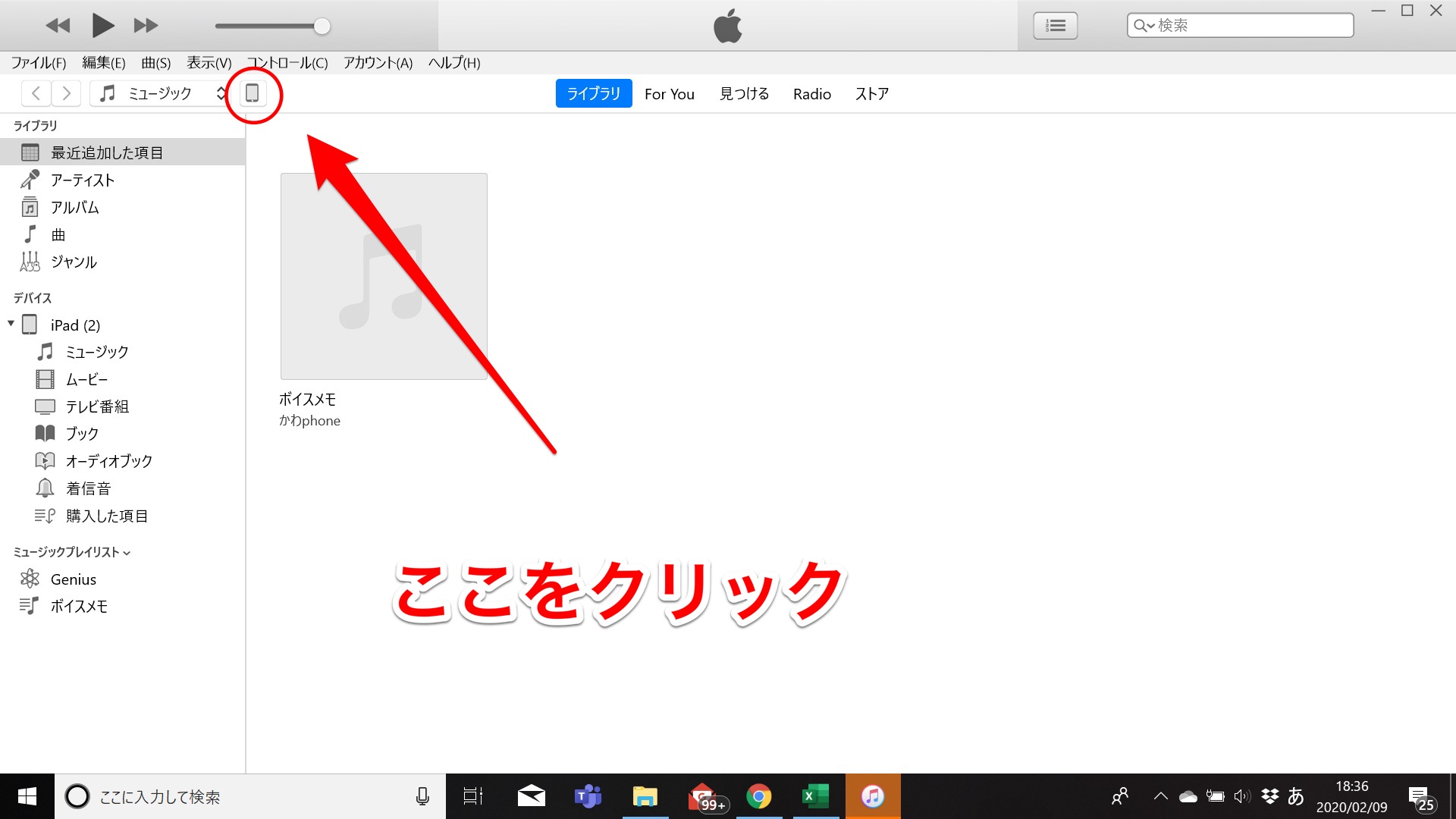The height and width of the screenshot is (819, 1456).
Task: Click the iTunes icon on the taskbar
Action: [x=873, y=796]
